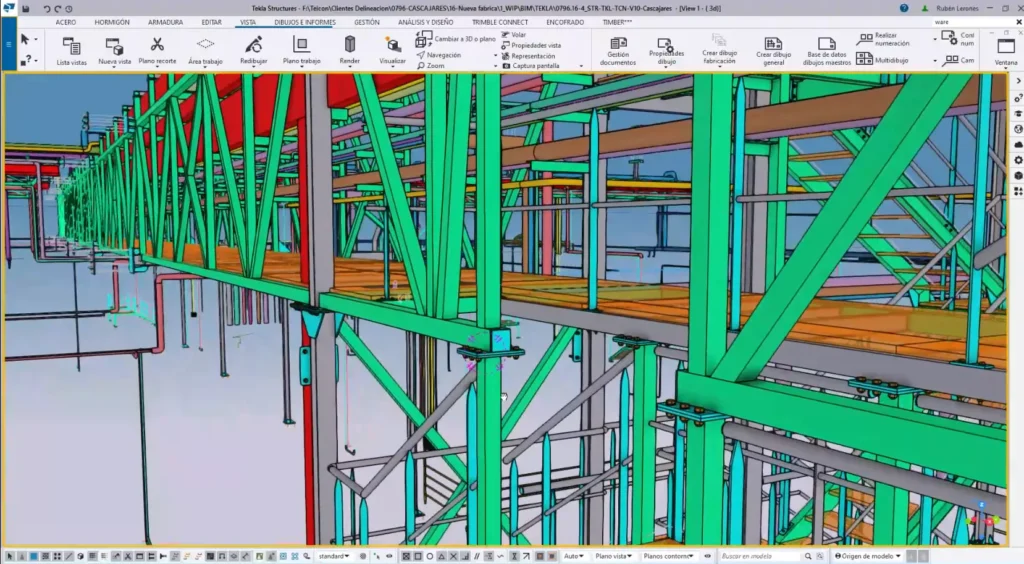Toggle snap to perpendicular icon
Viewport: 1024px width, 564px height.
466,556
